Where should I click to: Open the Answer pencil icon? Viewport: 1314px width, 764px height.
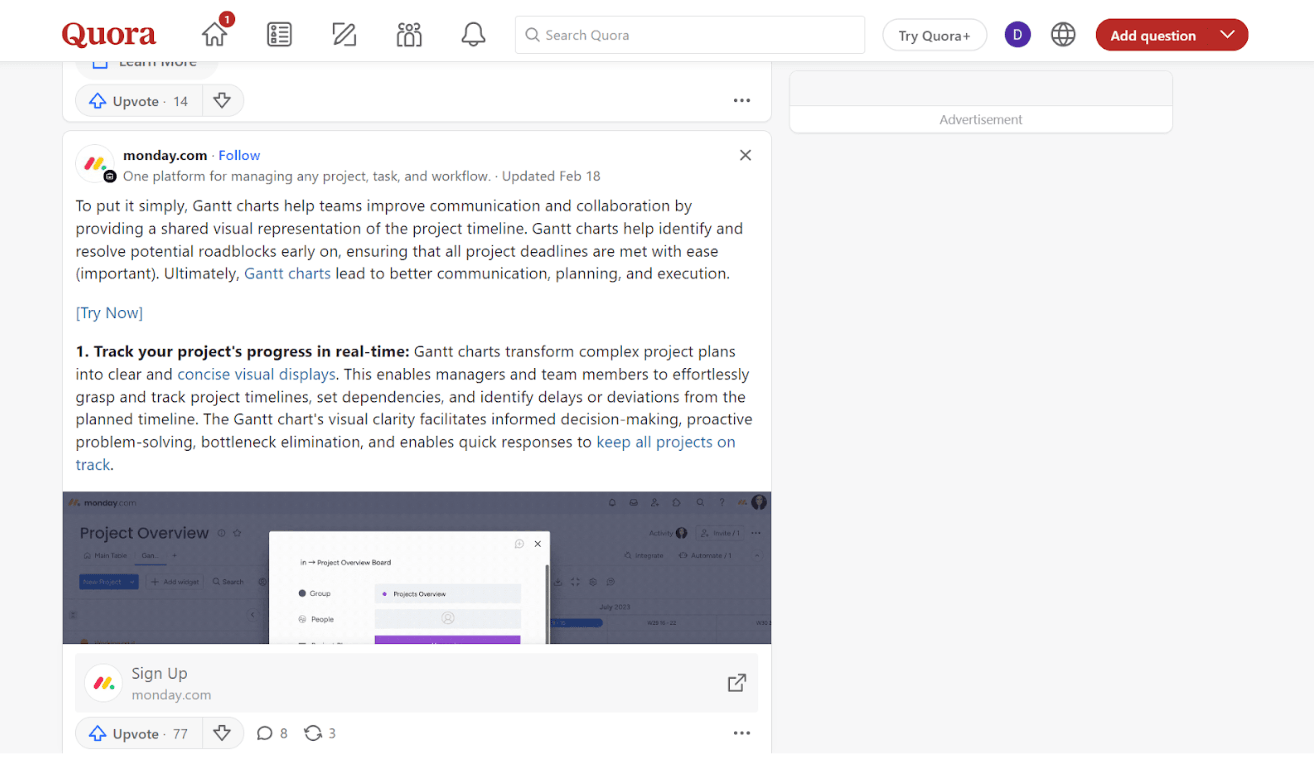(344, 35)
